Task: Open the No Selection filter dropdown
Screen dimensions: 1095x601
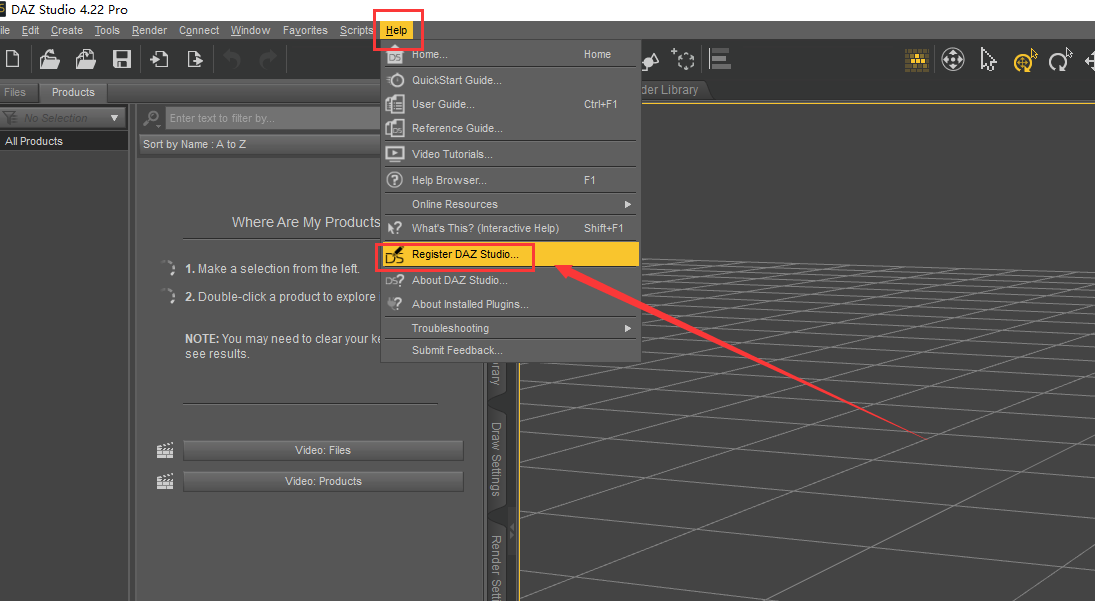Action: [63, 117]
